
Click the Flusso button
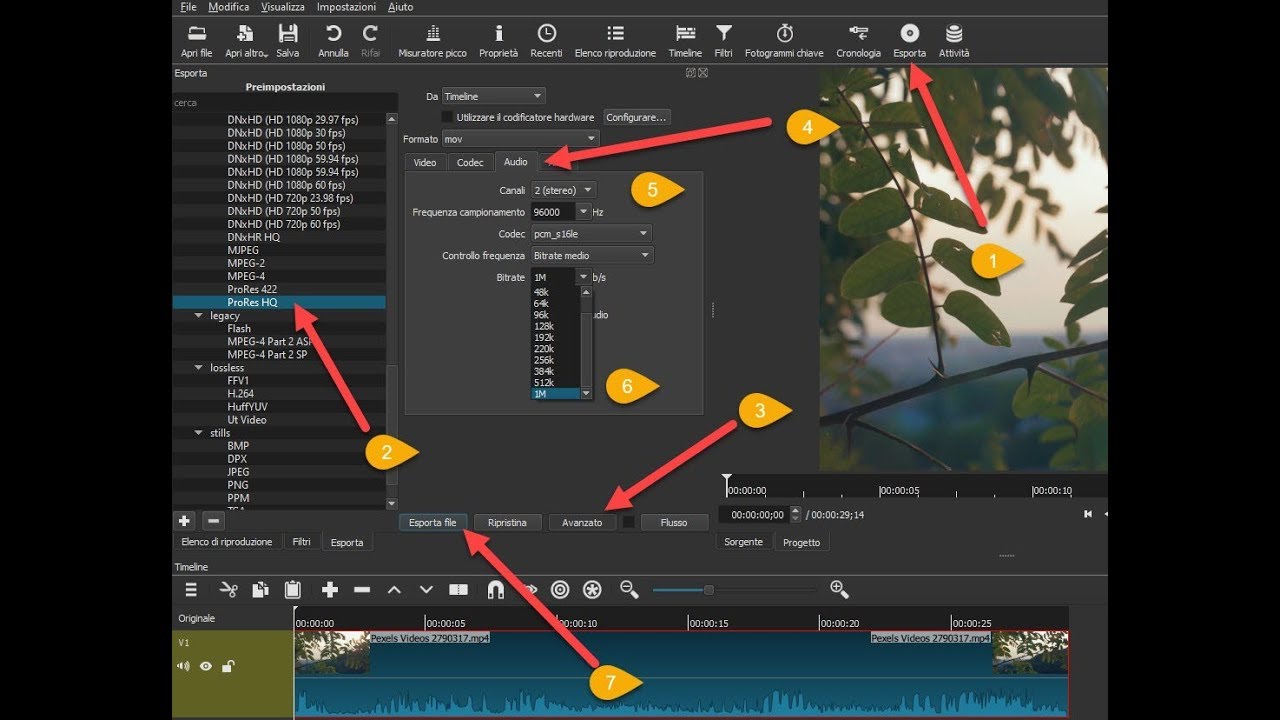674,522
